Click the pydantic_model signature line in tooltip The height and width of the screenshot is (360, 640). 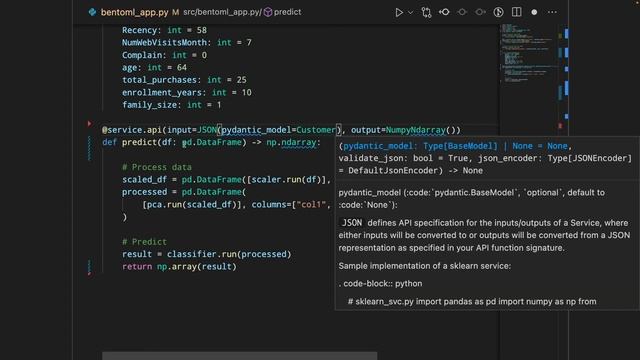click(455, 146)
